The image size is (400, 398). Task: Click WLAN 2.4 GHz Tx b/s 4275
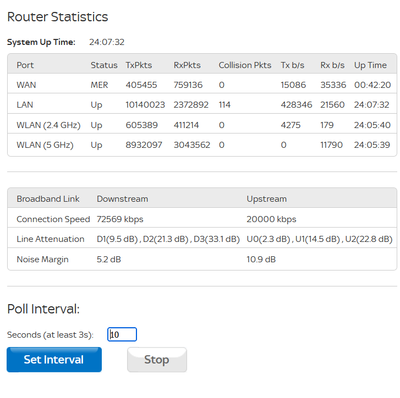(290, 125)
